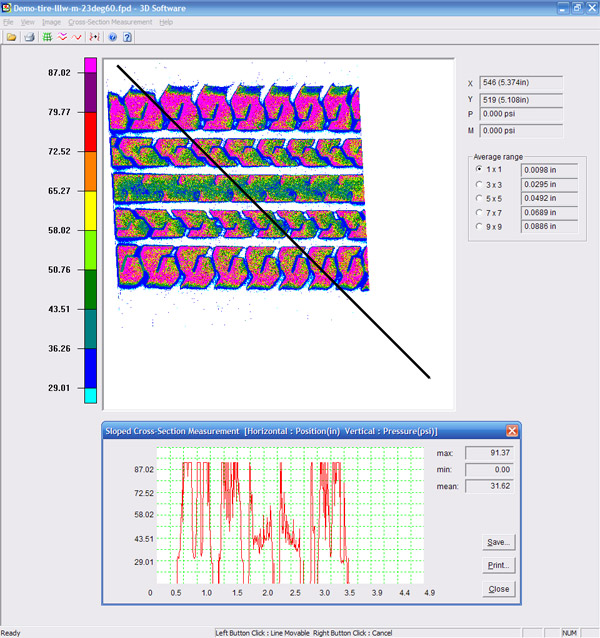Click the 0.0689 in range field
The height and width of the screenshot is (638, 600).
[550, 213]
